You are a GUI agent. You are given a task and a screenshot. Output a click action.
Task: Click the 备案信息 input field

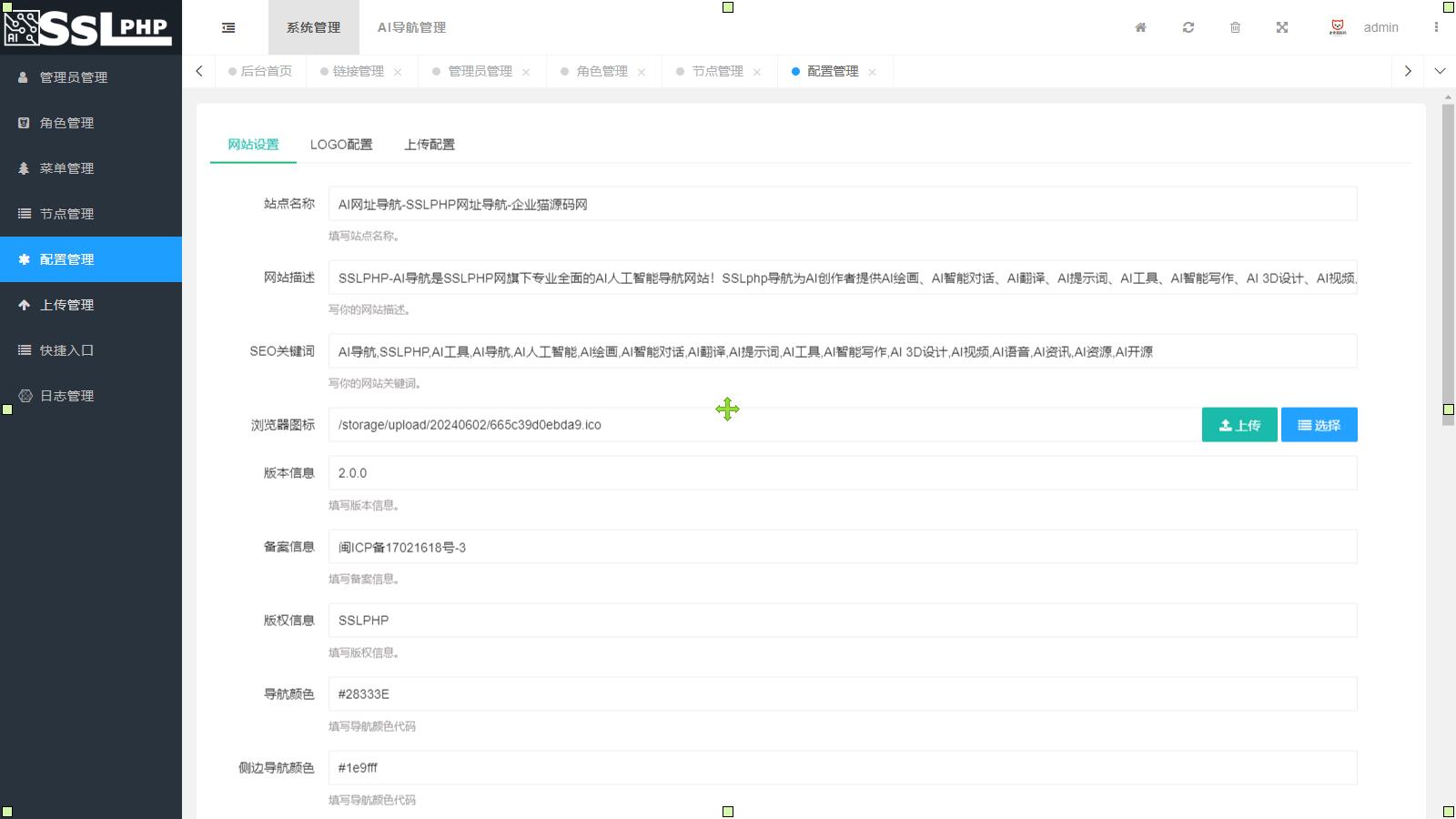[x=843, y=547]
